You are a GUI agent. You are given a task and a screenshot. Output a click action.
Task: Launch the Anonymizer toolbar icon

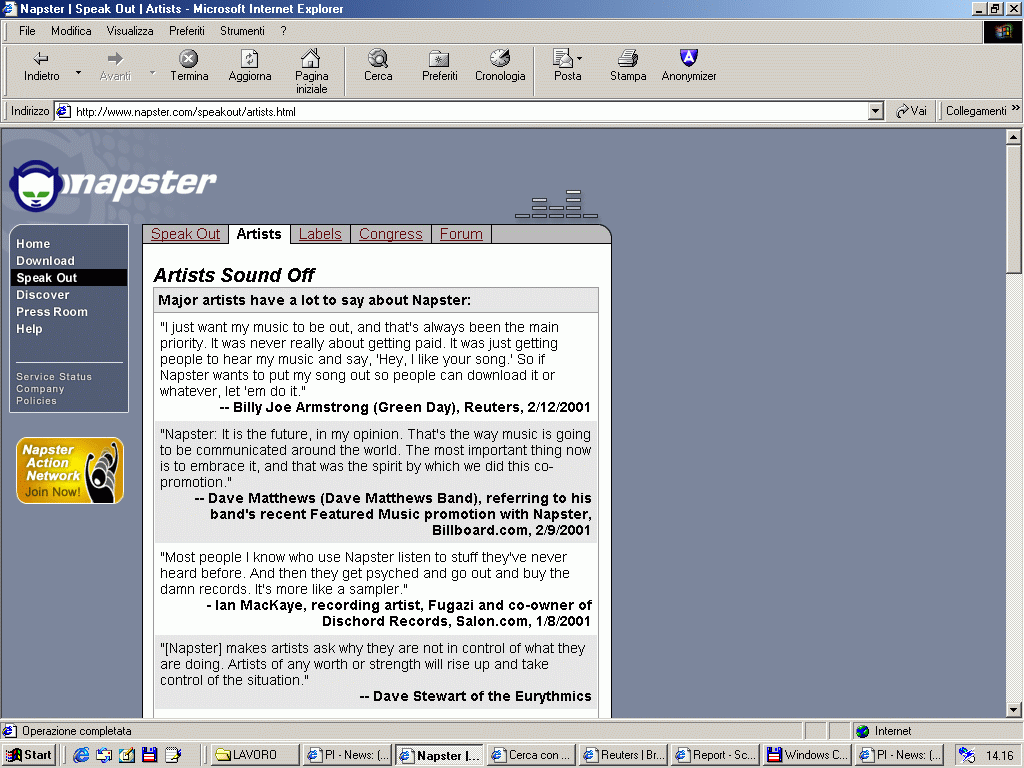coord(688,60)
